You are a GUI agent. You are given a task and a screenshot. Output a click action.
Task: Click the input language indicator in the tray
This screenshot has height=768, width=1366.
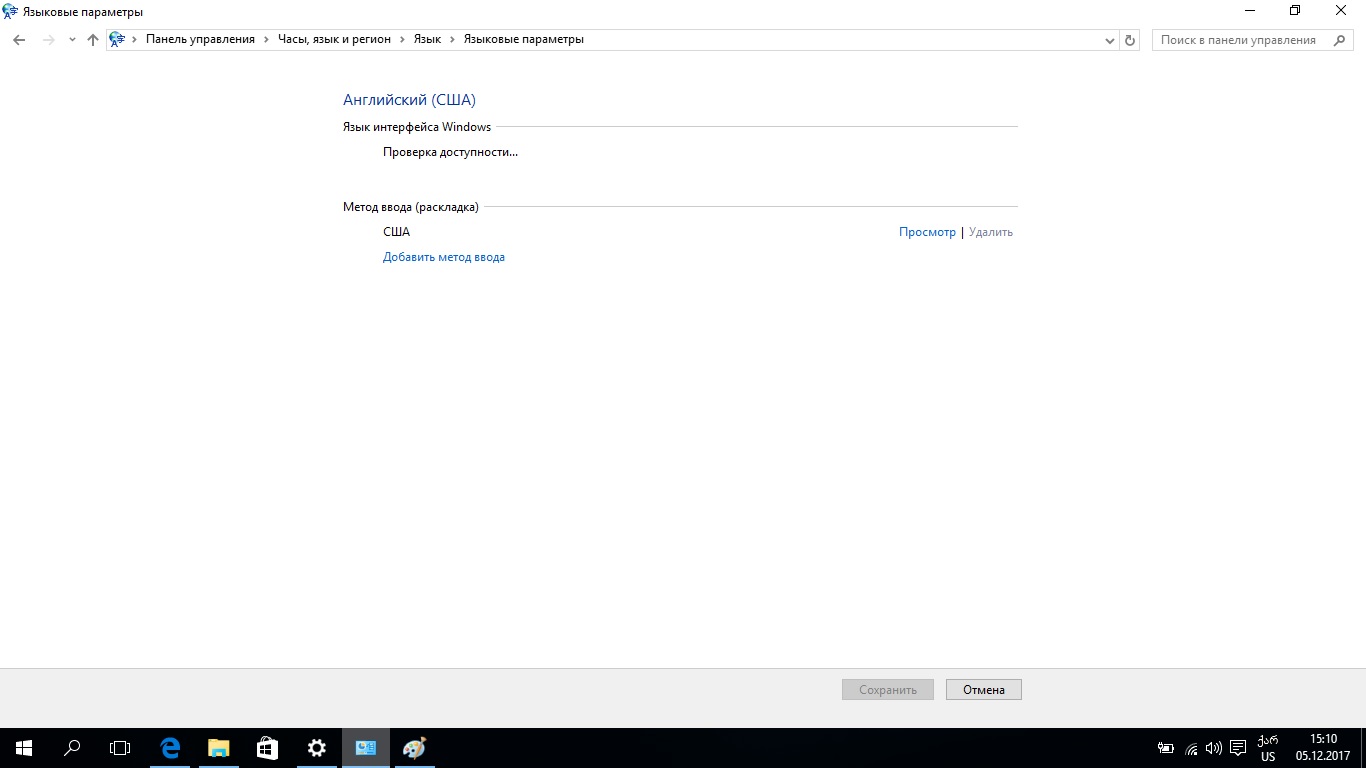pyautogui.click(x=1268, y=748)
